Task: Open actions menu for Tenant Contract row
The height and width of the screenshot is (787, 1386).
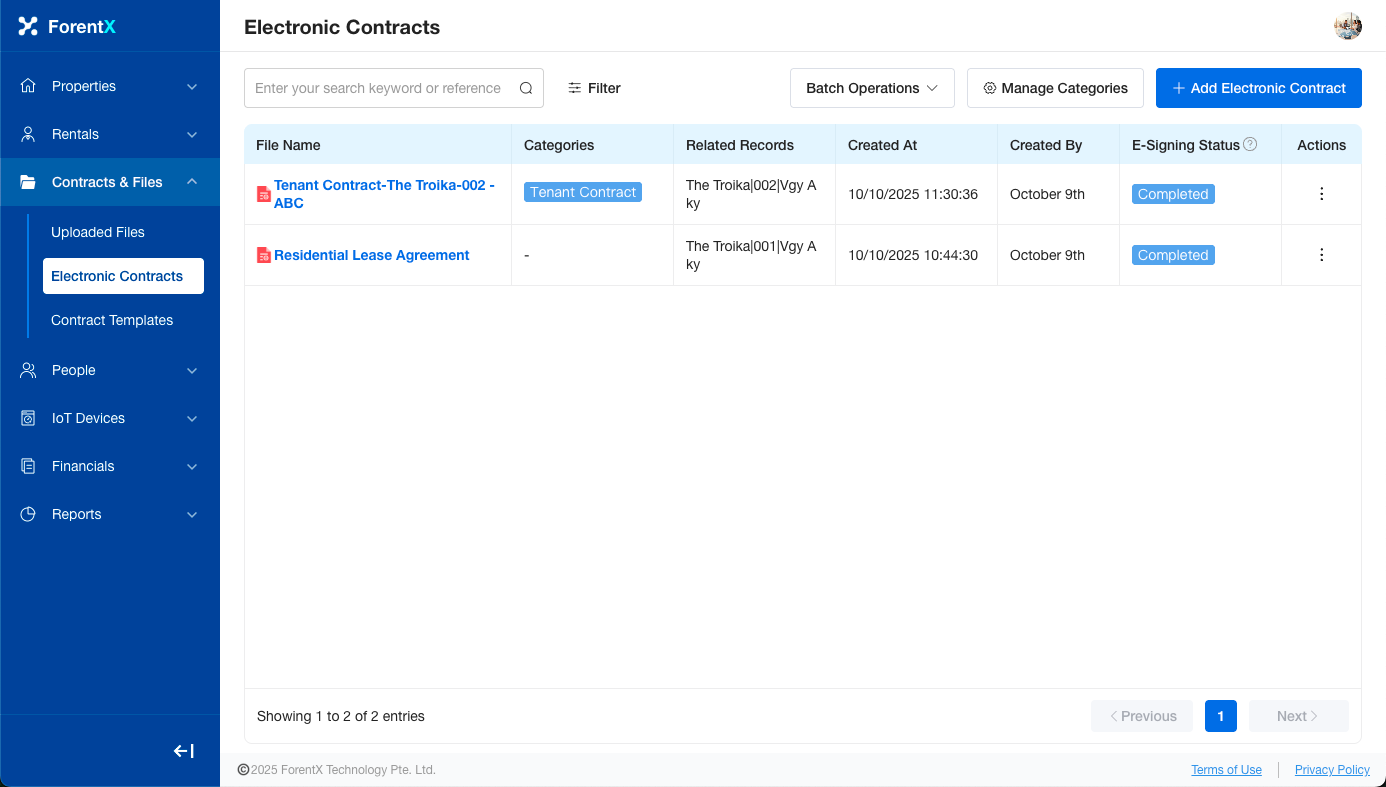Action: pos(1321,194)
